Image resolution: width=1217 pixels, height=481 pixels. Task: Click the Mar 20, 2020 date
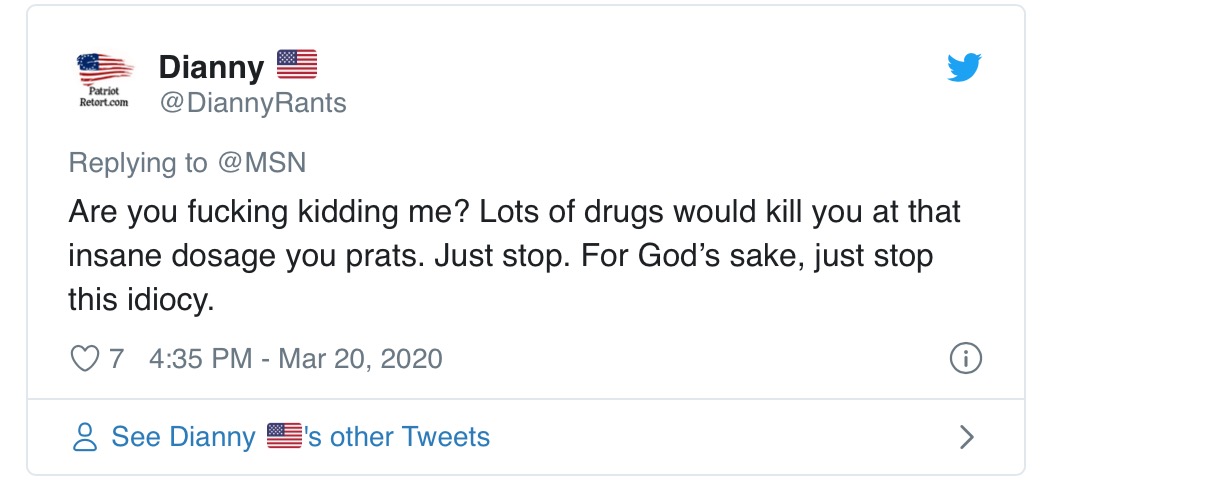(x=360, y=358)
